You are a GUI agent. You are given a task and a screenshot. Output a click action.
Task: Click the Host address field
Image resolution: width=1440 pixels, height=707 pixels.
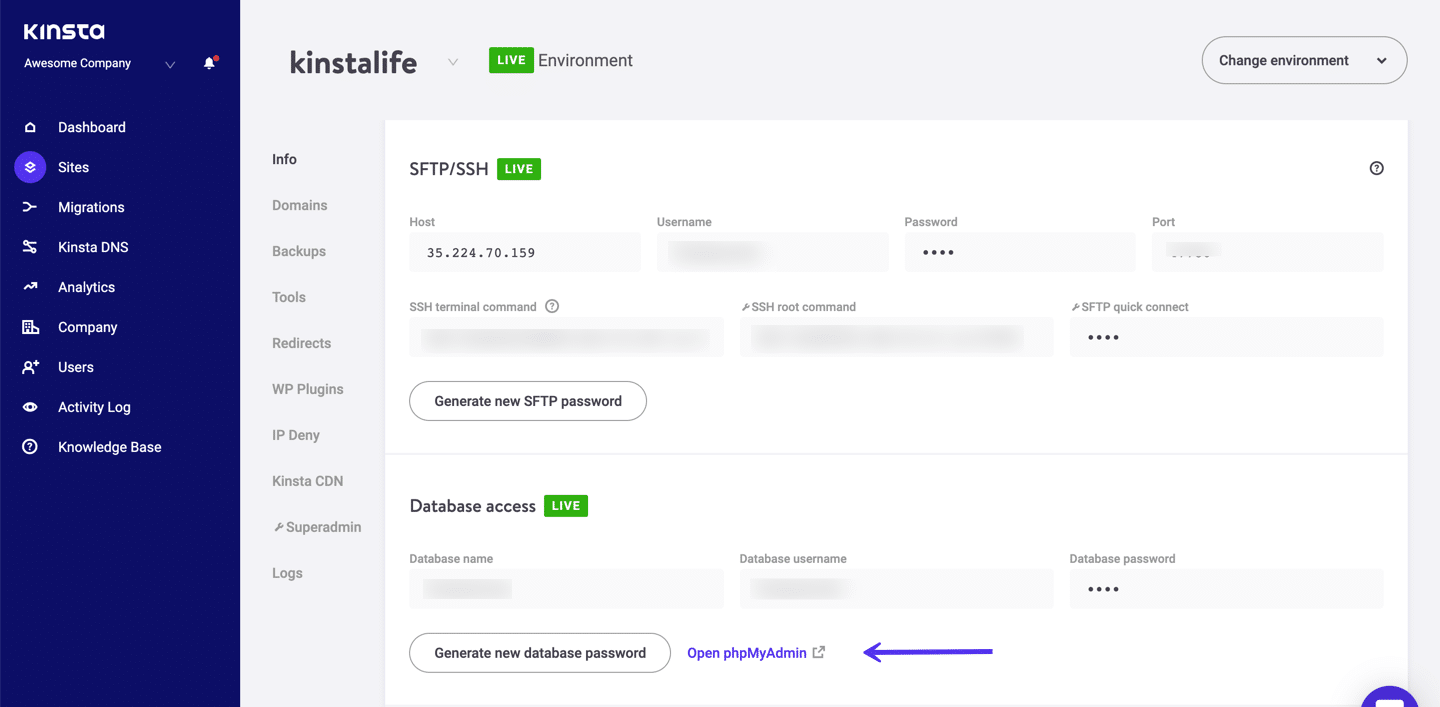525,252
